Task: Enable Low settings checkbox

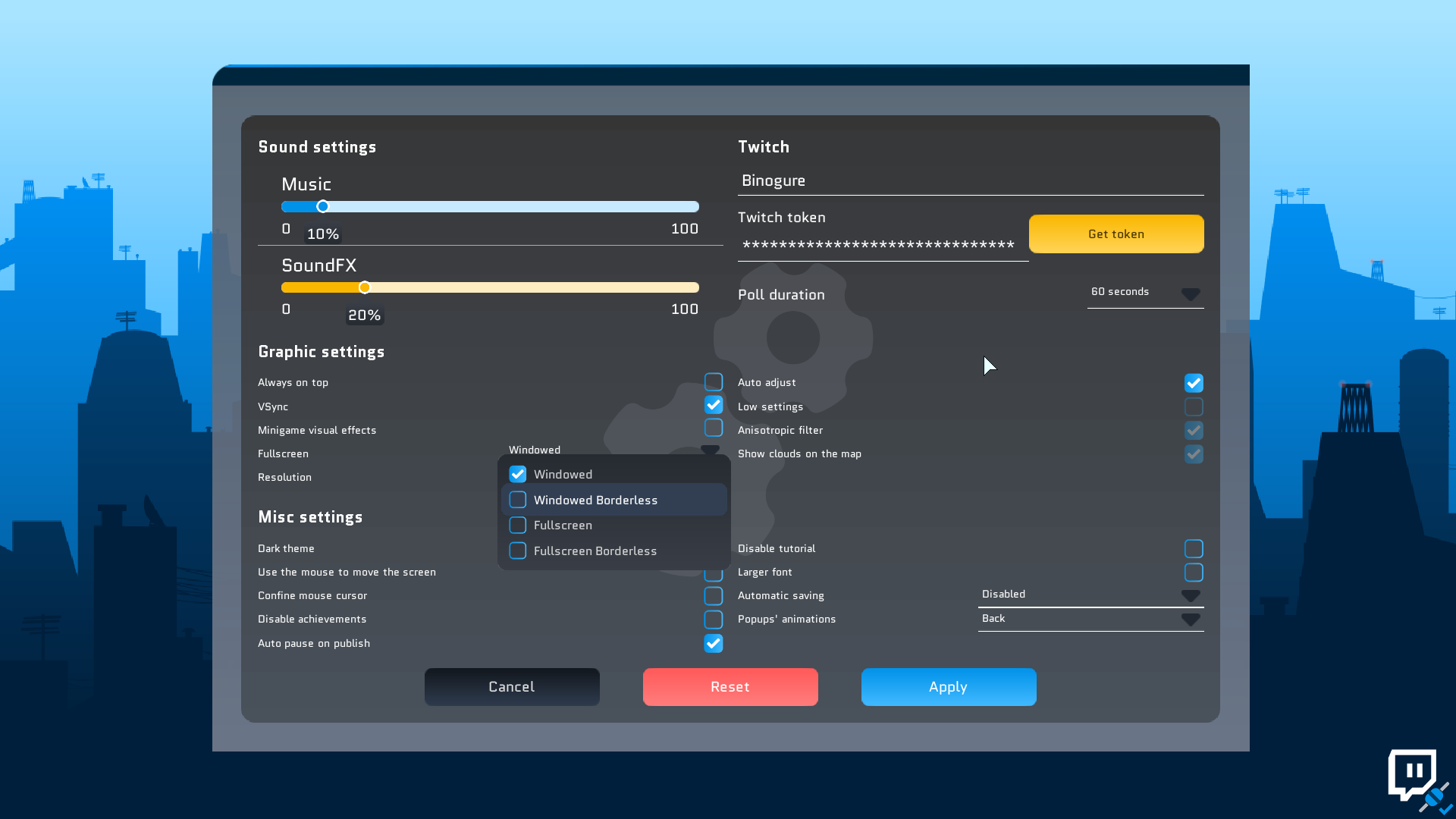Action: 1194,406
